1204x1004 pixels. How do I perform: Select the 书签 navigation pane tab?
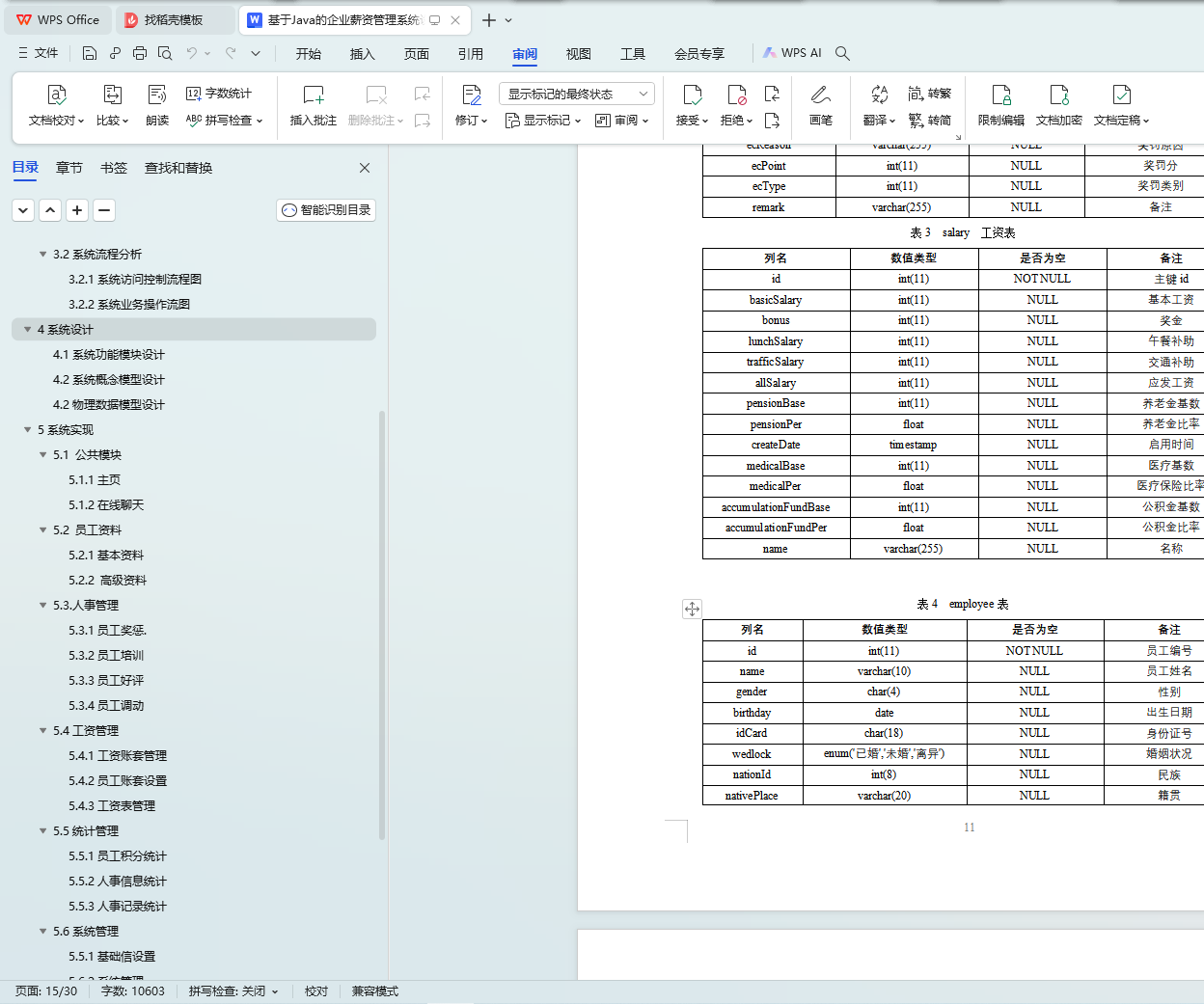click(114, 168)
